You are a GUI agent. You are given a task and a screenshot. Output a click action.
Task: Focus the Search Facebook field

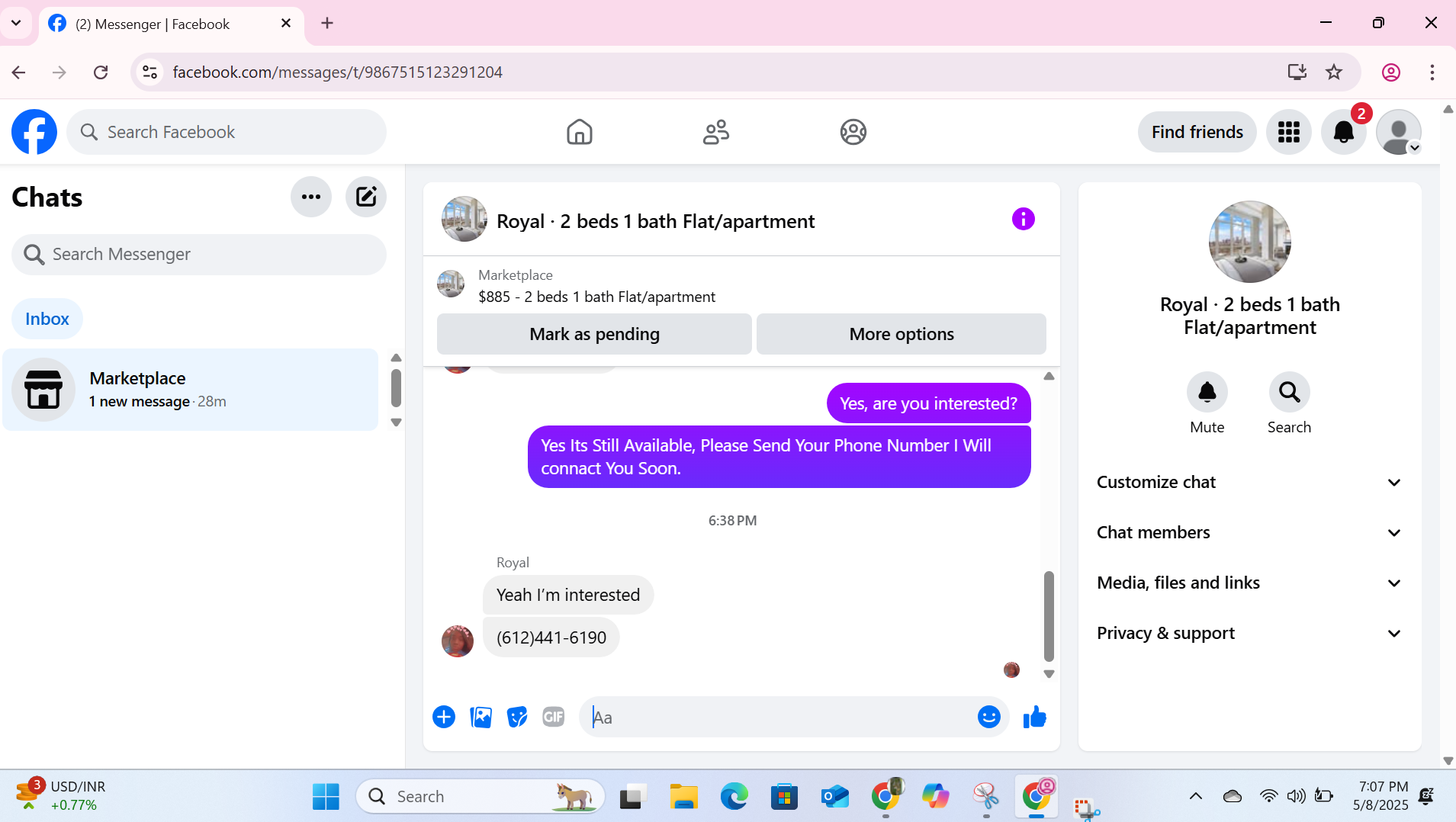227,132
